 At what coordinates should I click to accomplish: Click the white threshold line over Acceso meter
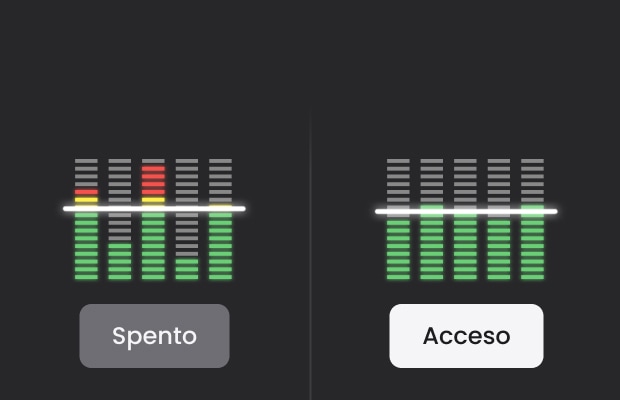[466, 211]
